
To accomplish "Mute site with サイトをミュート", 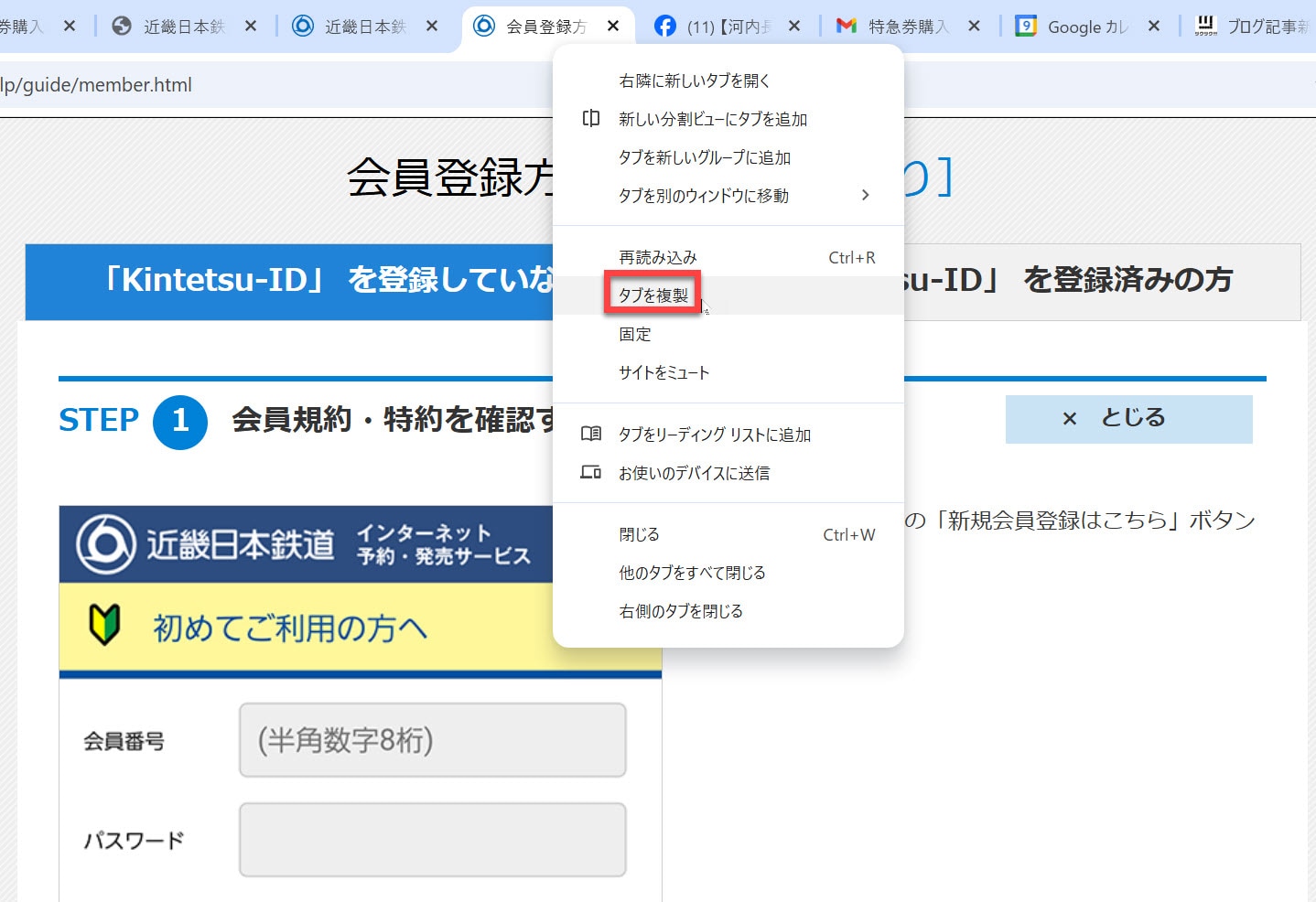I will 663,373.
